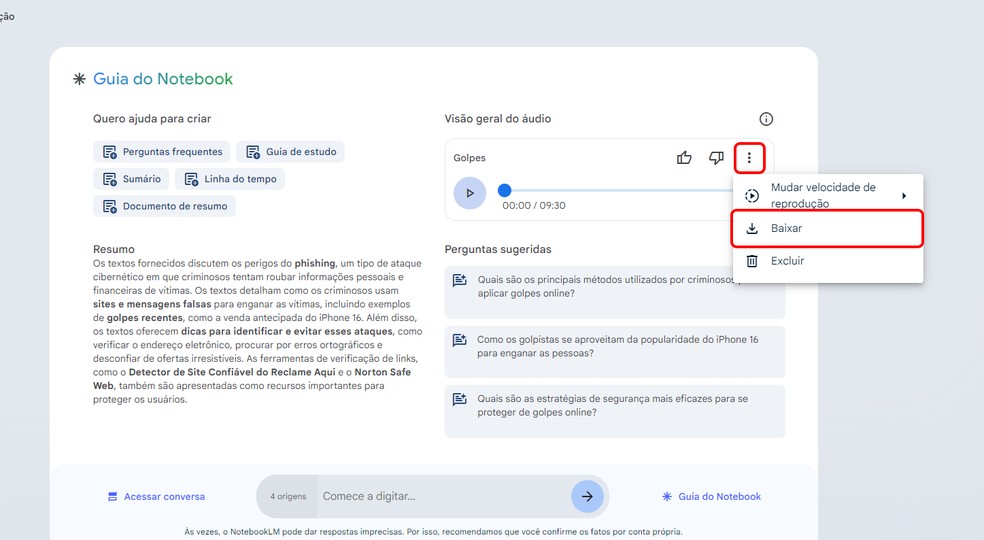Image resolution: width=984 pixels, height=540 pixels.
Task: Generate a Sumário
Action: 131,179
